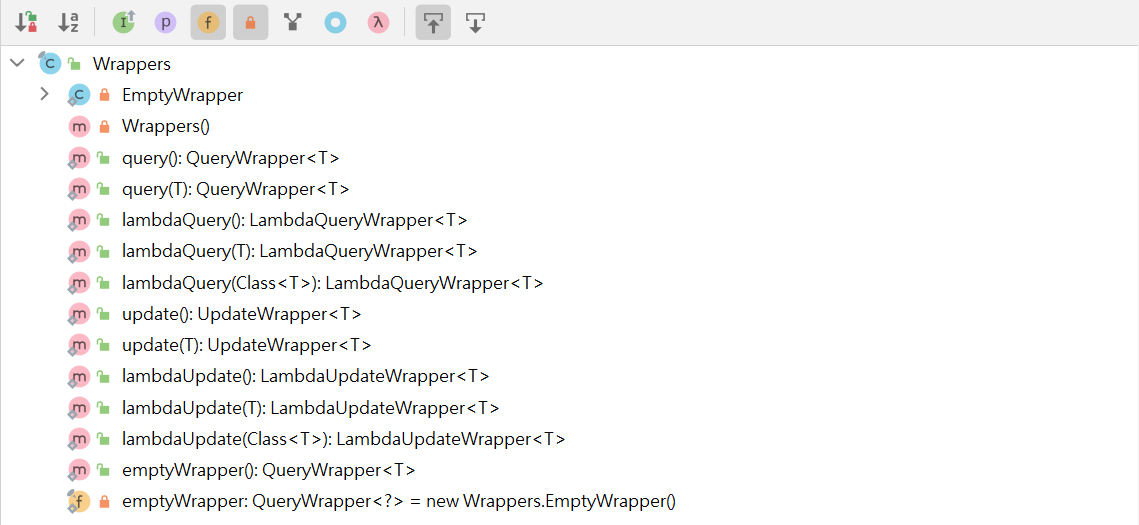Viewport: 1139px width, 525px height.
Task: Select lambdaUpdate(Class<T>) method
Action: click(344, 439)
